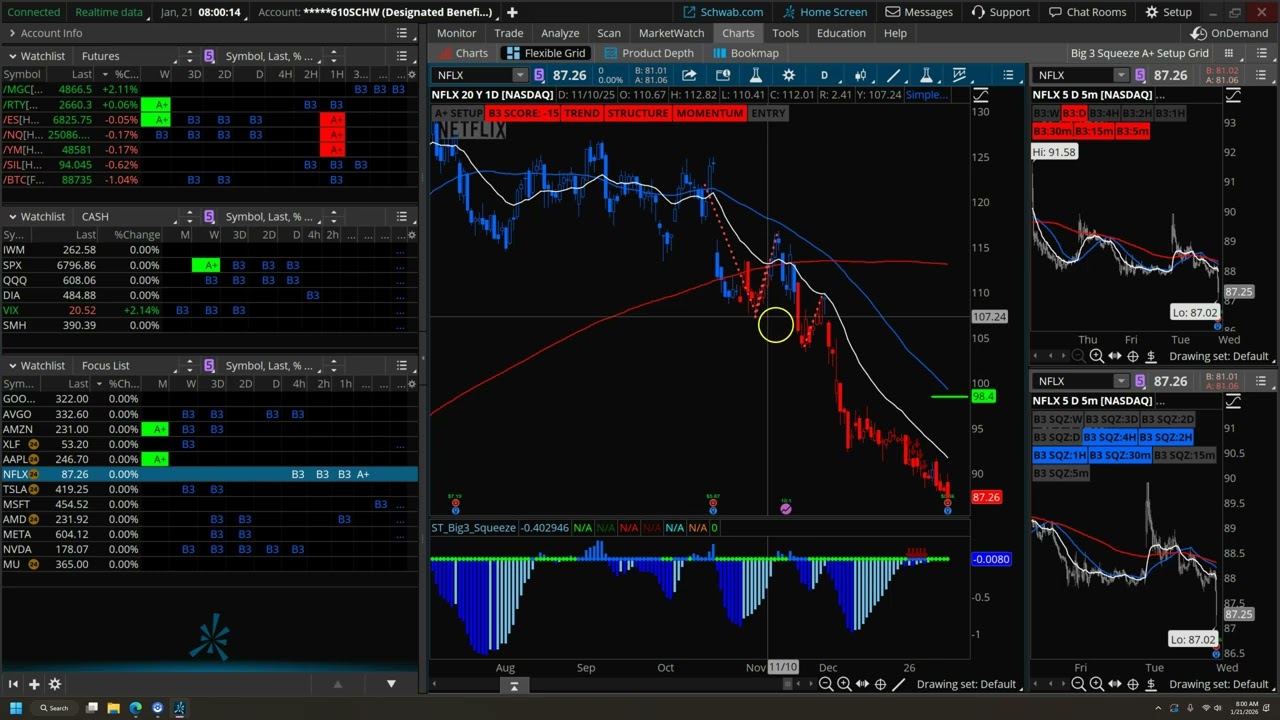
Task: Click zoom in icon under upper right NFLX chart
Action: [1096, 356]
